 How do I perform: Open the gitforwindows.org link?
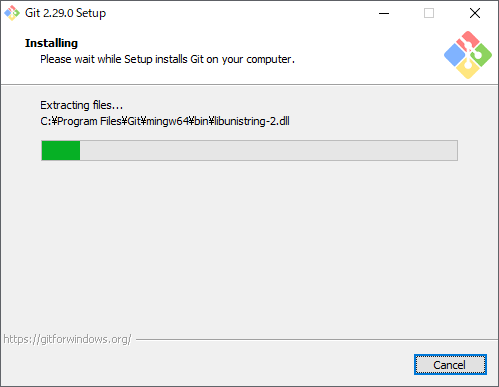[x=67, y=339]
